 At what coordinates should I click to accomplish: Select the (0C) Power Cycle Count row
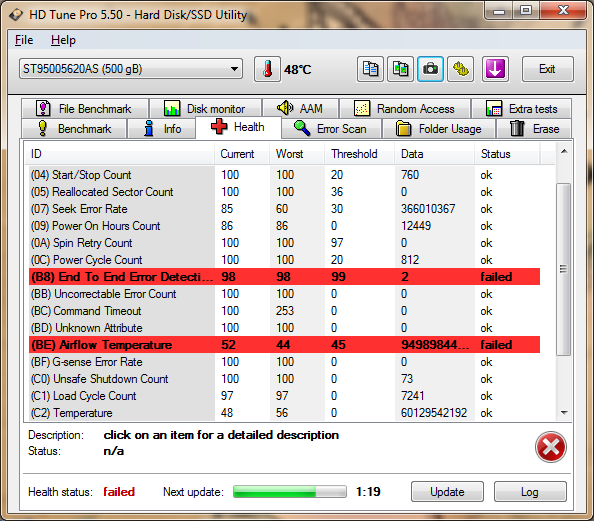tap(284, 260)
